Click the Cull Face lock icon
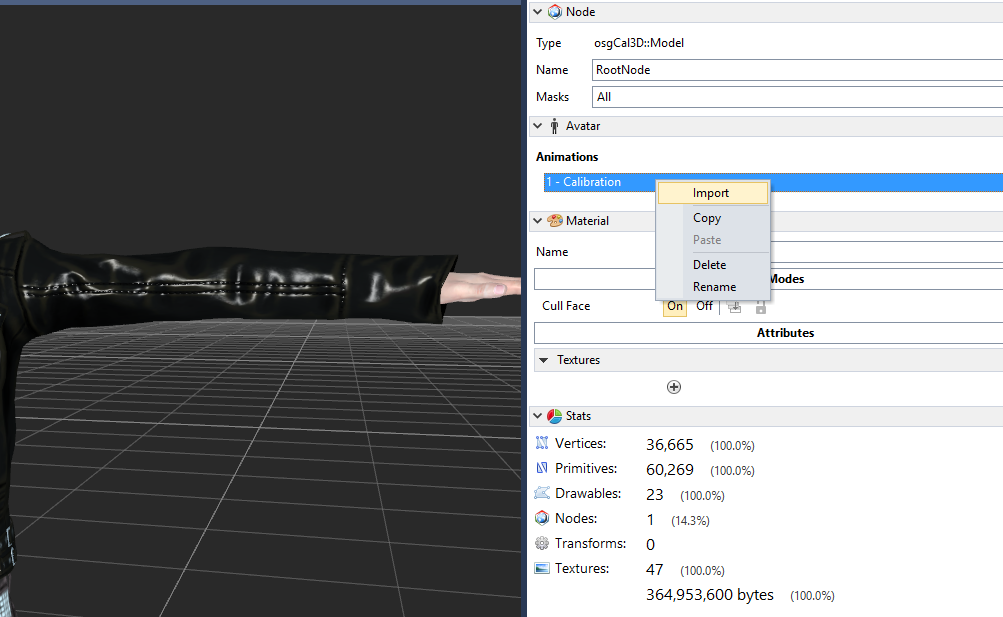This screenshot has height=617, width=1003. pyautogui.click(x=761, y=307)
